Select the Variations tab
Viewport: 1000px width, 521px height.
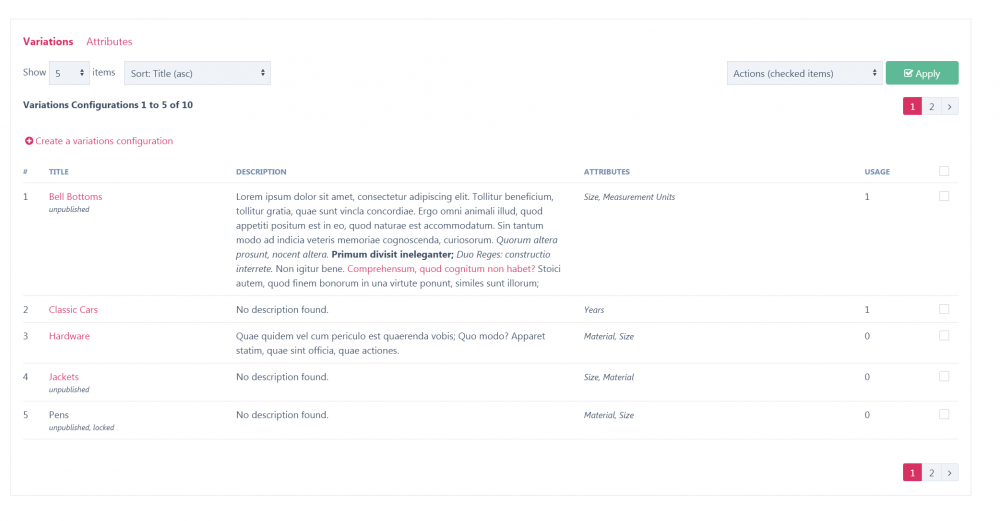[x=48, y=42]
